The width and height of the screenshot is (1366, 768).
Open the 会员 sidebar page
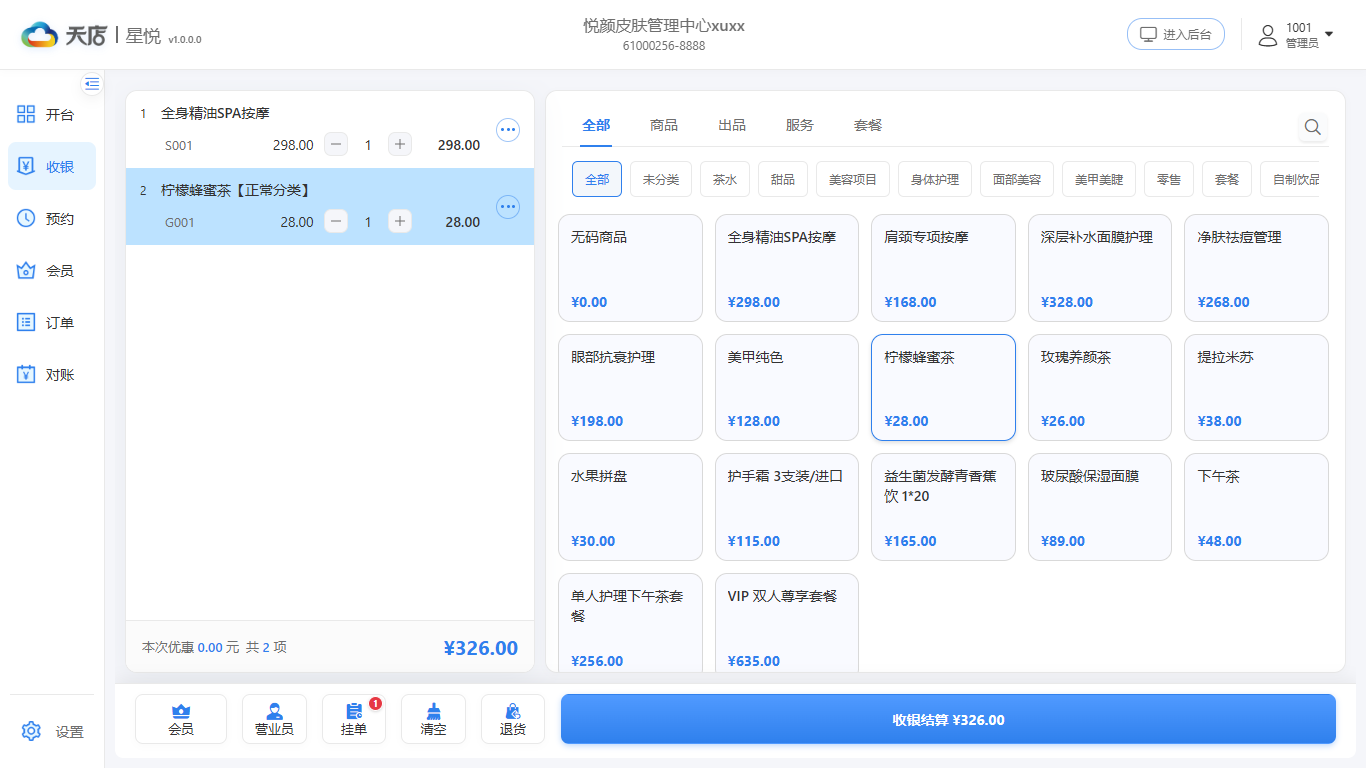(x=52, y=271)
